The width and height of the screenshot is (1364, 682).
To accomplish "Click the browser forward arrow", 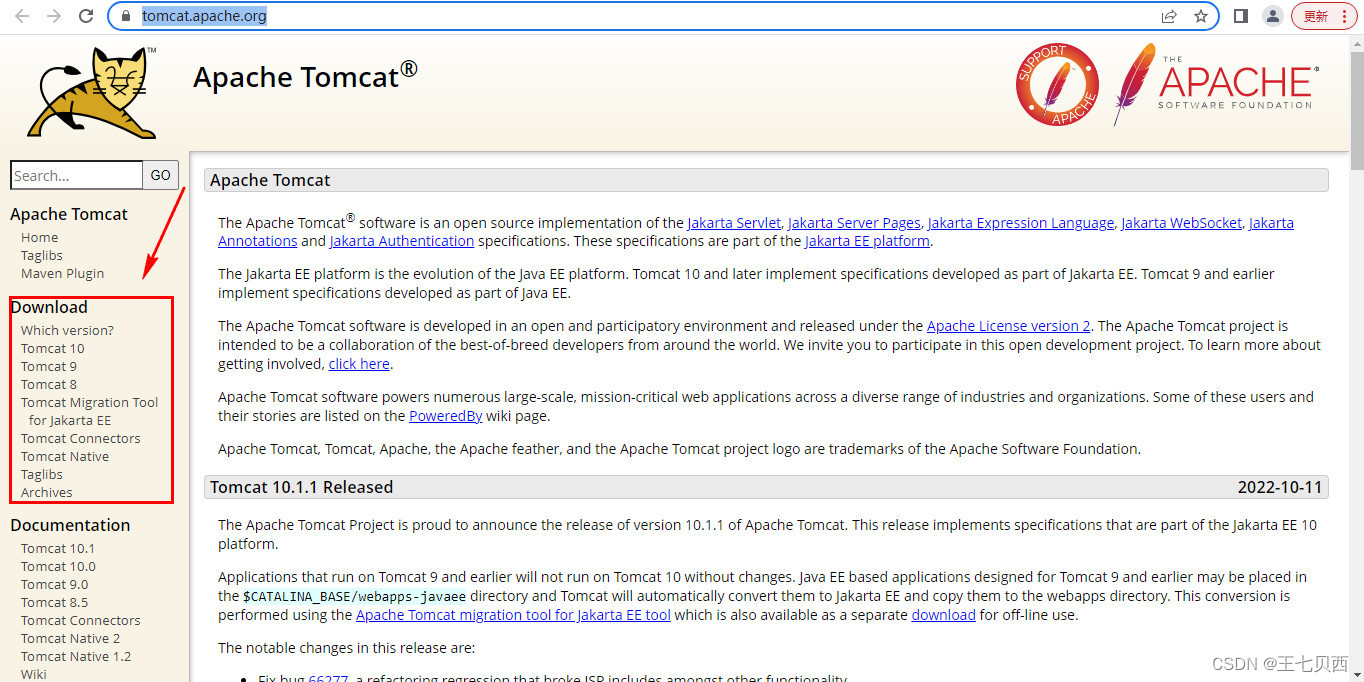I will click(x=54, y=16).
